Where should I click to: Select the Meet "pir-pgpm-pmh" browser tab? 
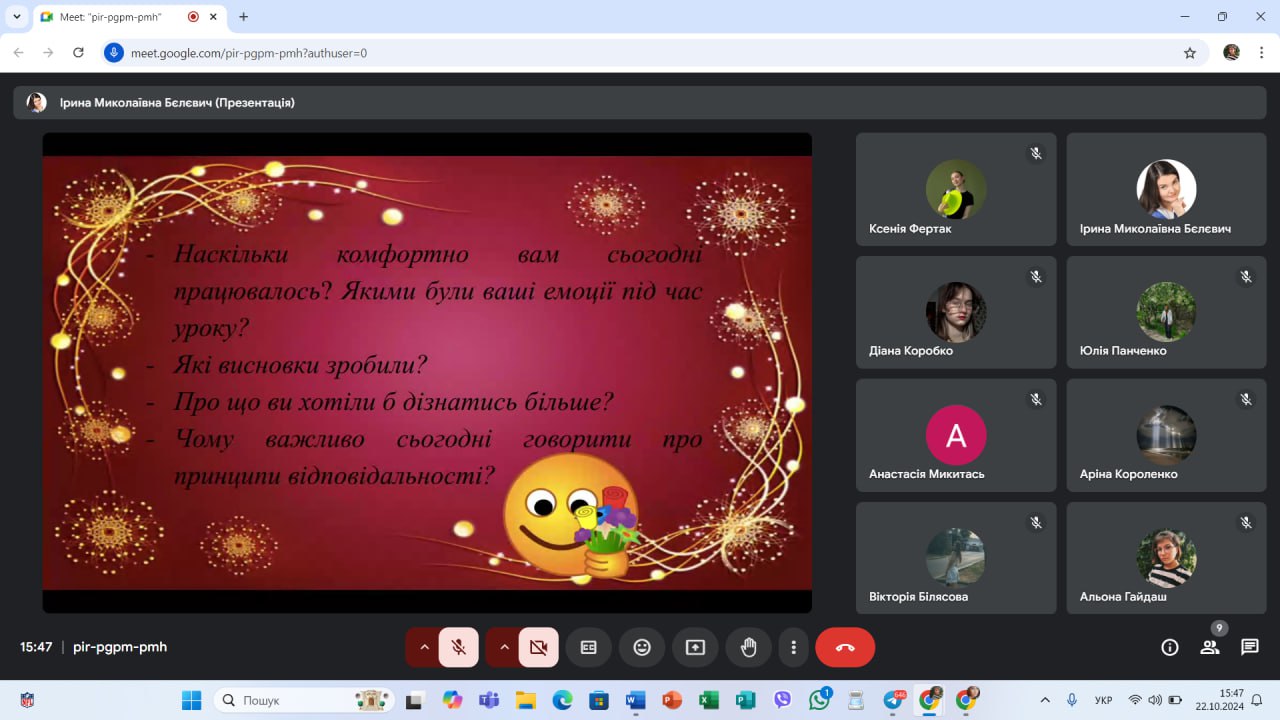115,17
